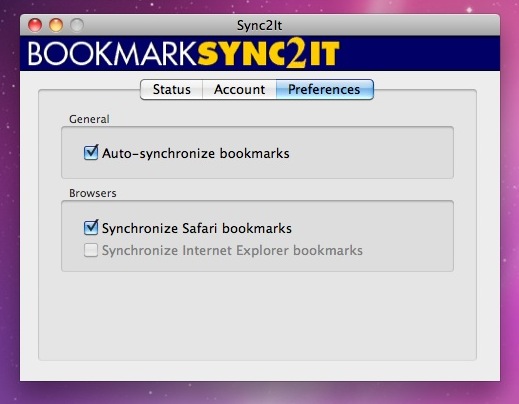Close the Sync2It window with red button
The image size is (519, 404).
click(x=35, y=25)
